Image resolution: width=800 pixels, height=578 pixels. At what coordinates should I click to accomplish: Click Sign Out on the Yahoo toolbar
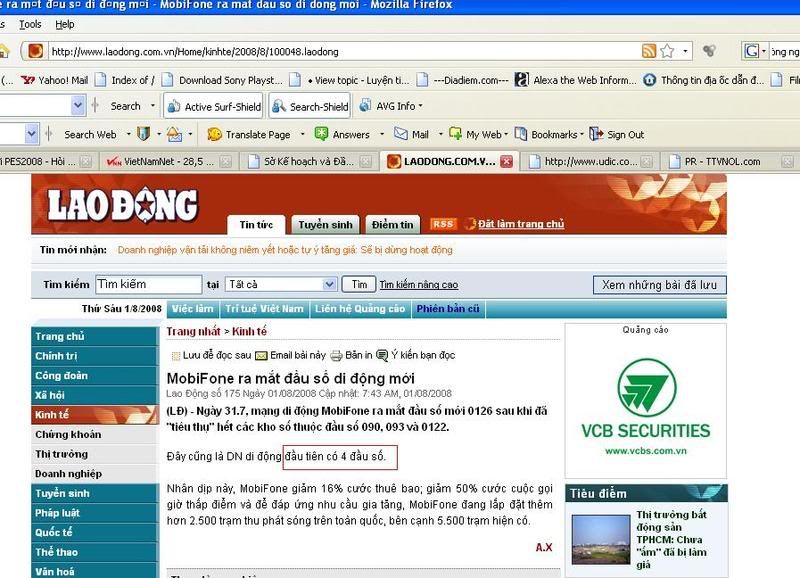tap(617, 135)
